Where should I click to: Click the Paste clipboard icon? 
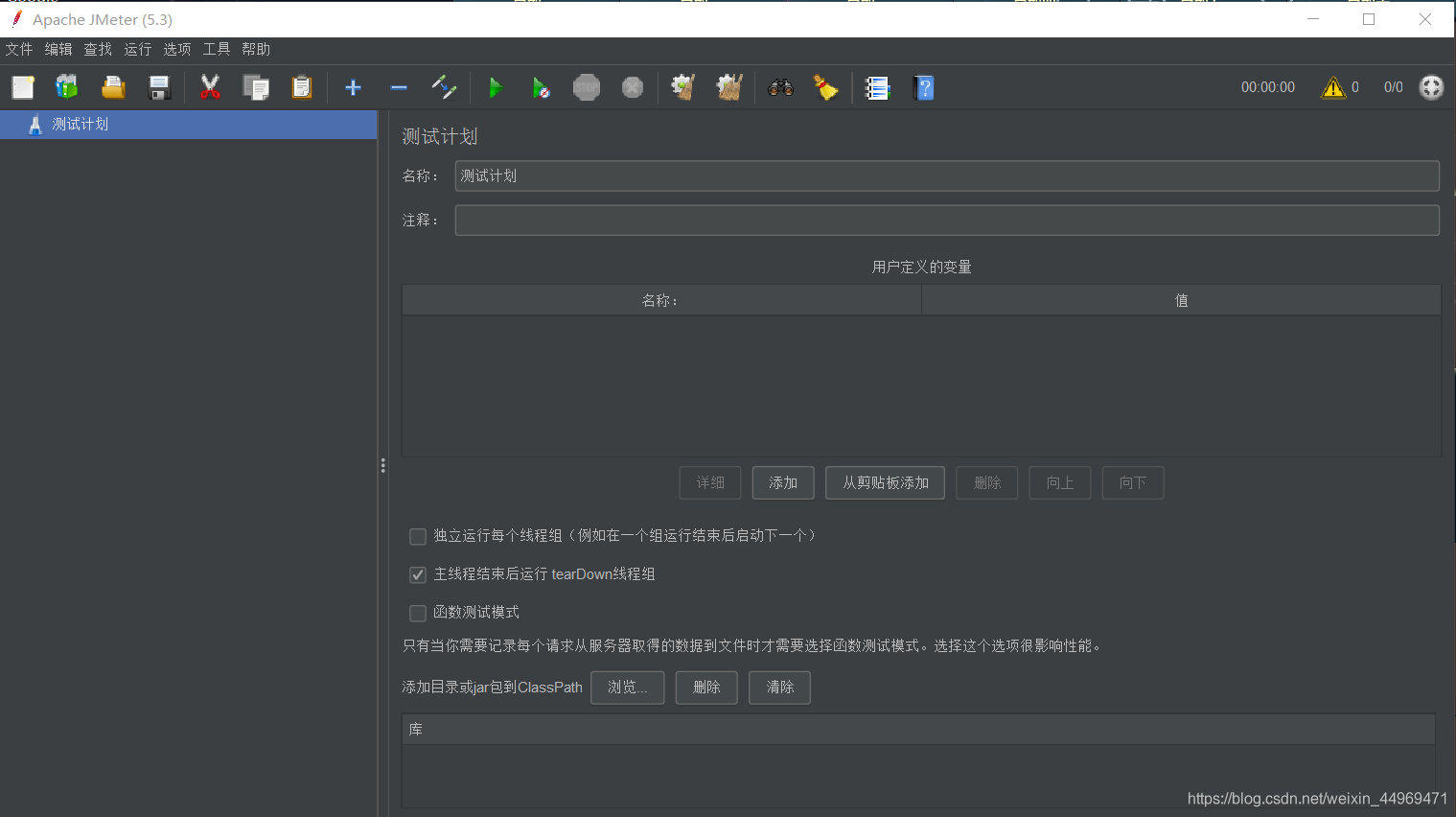click(x=302, y=87)
